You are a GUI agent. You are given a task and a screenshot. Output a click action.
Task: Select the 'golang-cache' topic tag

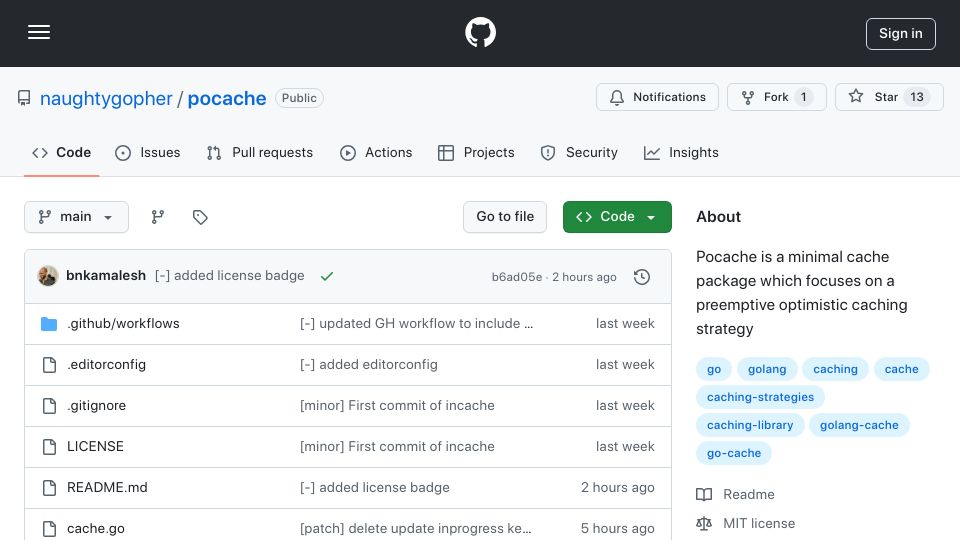click(859, 426)
